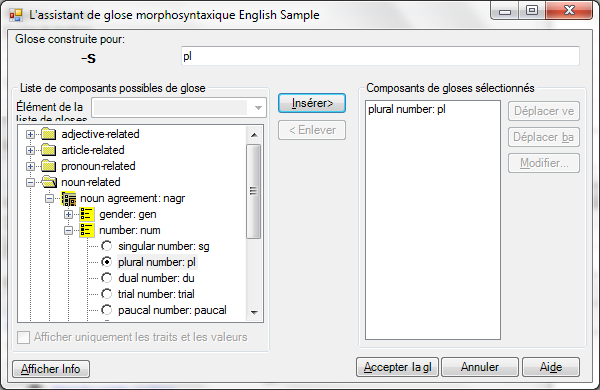Screen dimensions: 600x390
Task: Open the Élément de la liste dropdown
Action: pos(258,108)
